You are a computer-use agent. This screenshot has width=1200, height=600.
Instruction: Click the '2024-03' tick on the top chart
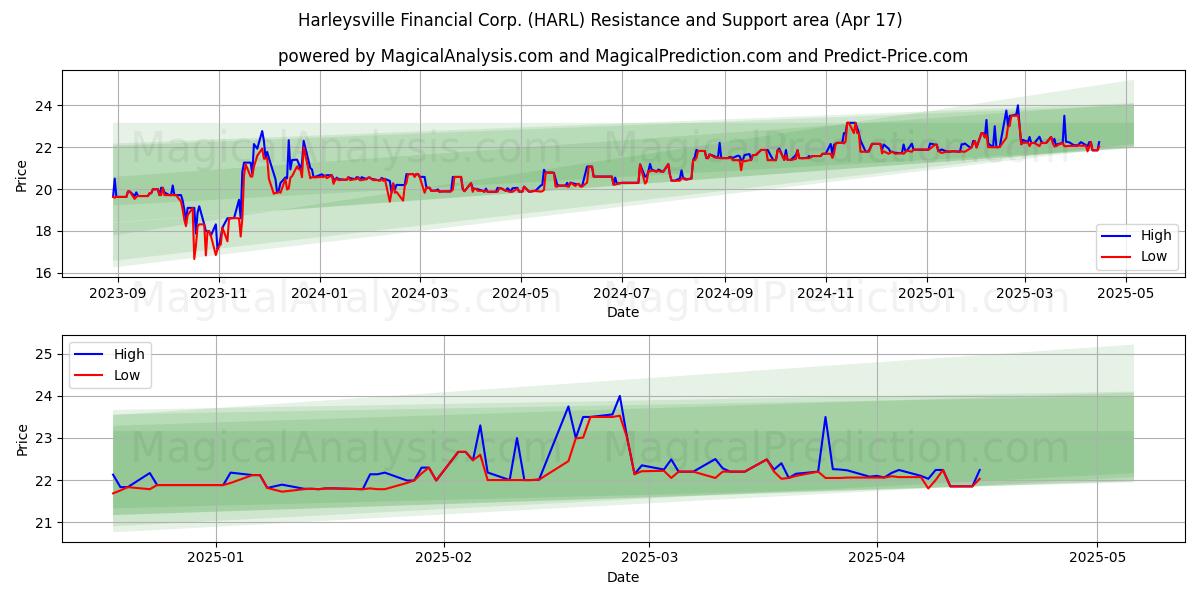(419, 294)
